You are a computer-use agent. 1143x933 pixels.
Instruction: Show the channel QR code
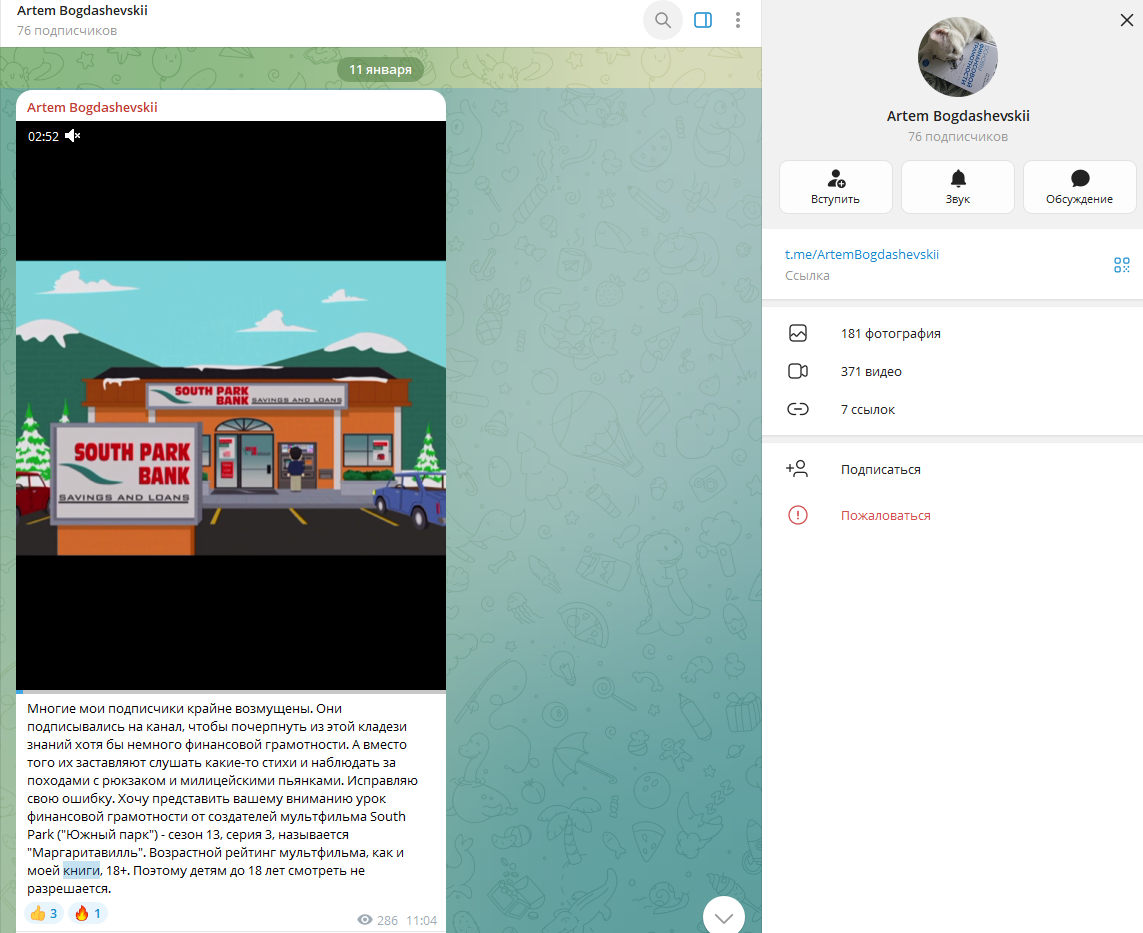[1122, 265]
